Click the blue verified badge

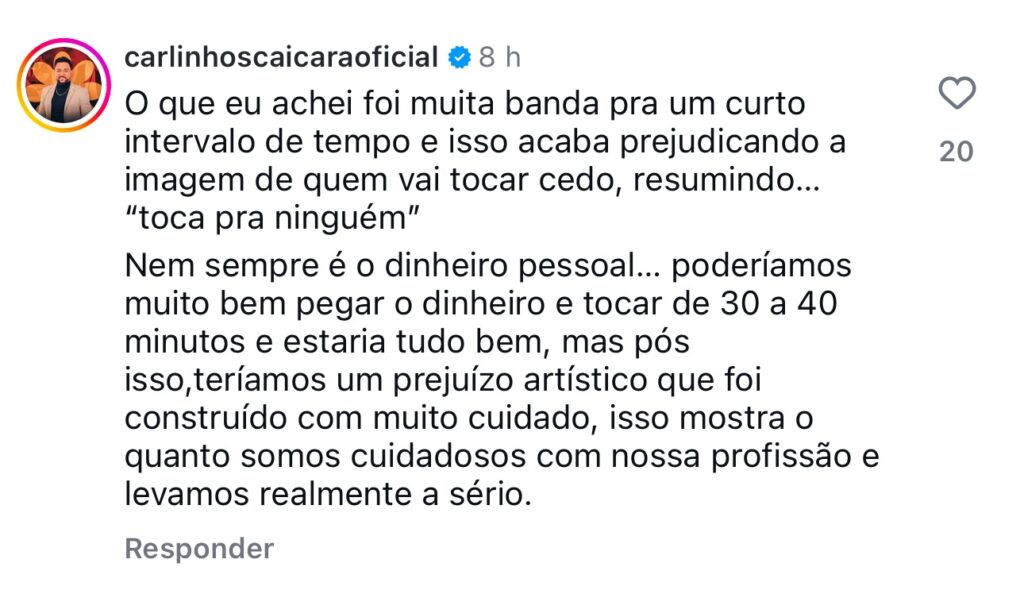[x=459, y=57]
